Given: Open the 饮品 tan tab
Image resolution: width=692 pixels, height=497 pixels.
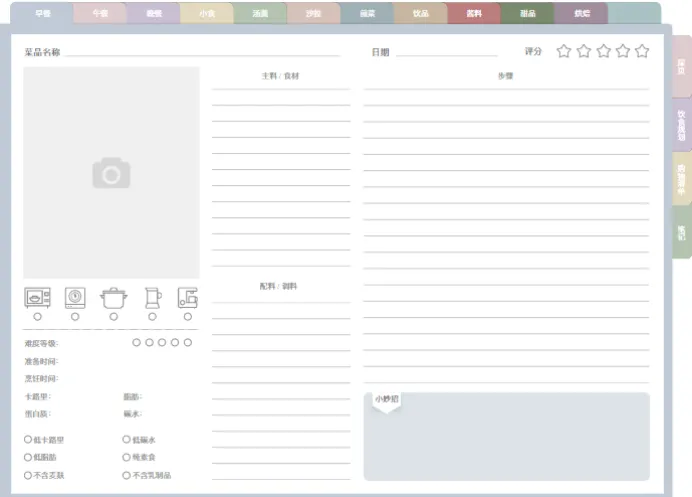Looking at the screenshot, I should point(421,13).
